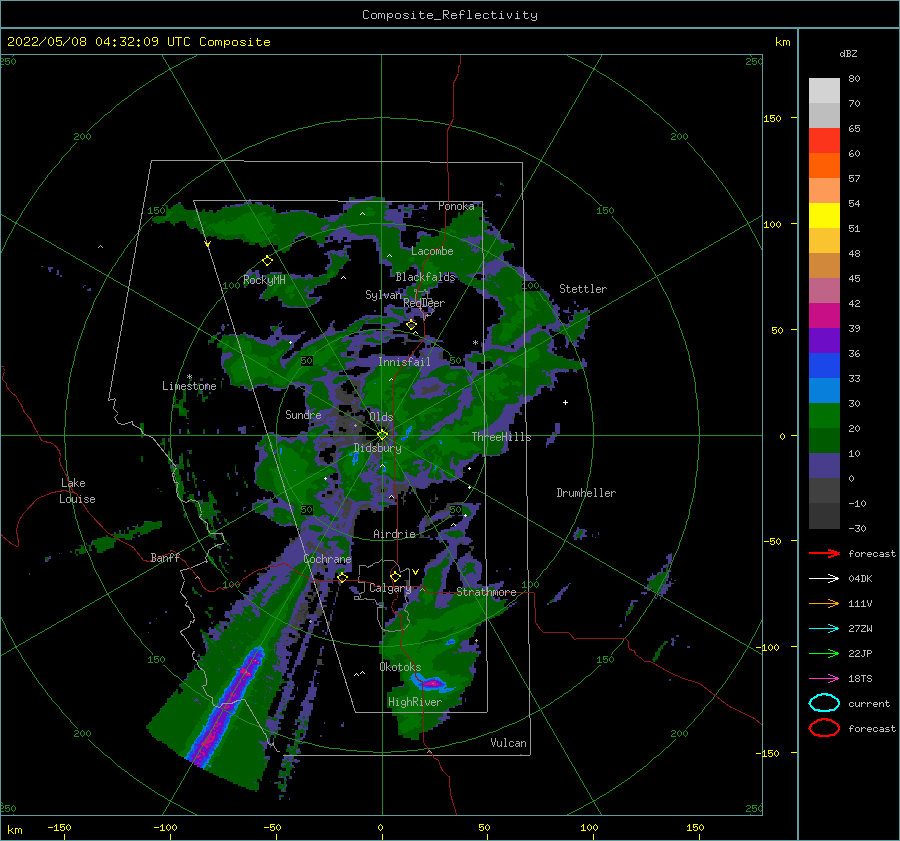
Task: Click the yellow diamond marker below Cochrane
Action: [342, 577]
